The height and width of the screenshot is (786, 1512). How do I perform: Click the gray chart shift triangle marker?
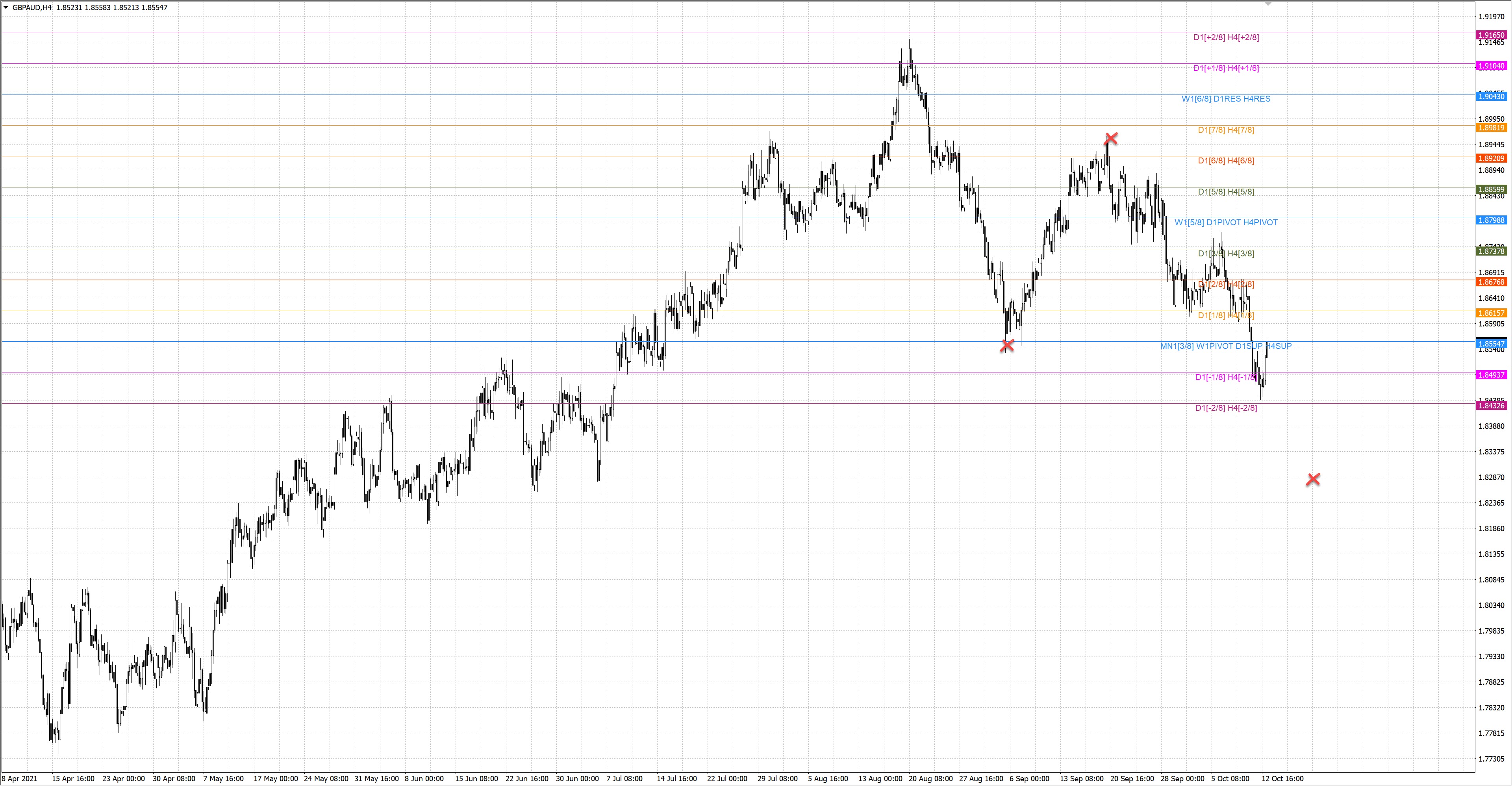pos(1268,4)
